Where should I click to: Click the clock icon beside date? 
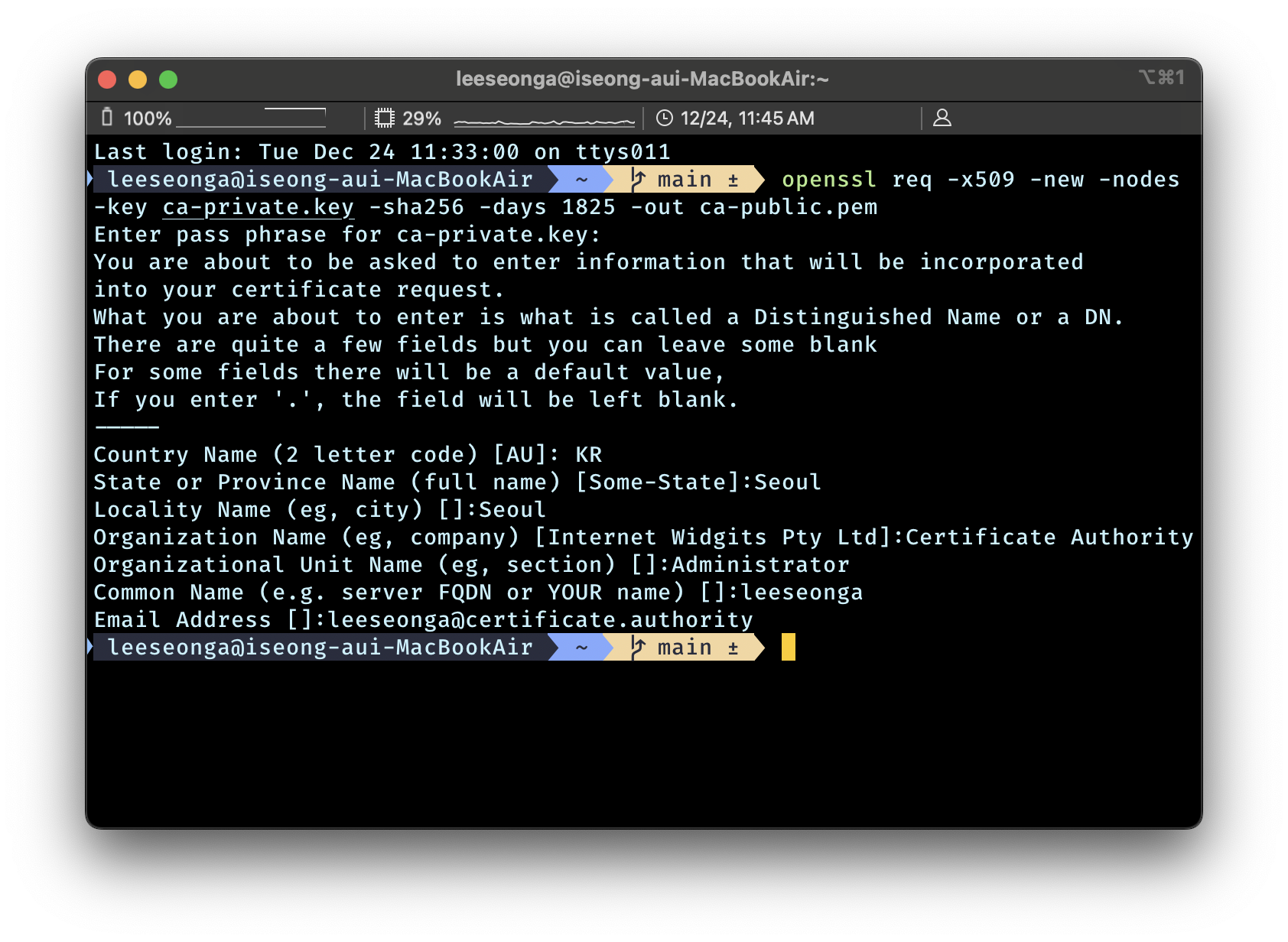665,118
